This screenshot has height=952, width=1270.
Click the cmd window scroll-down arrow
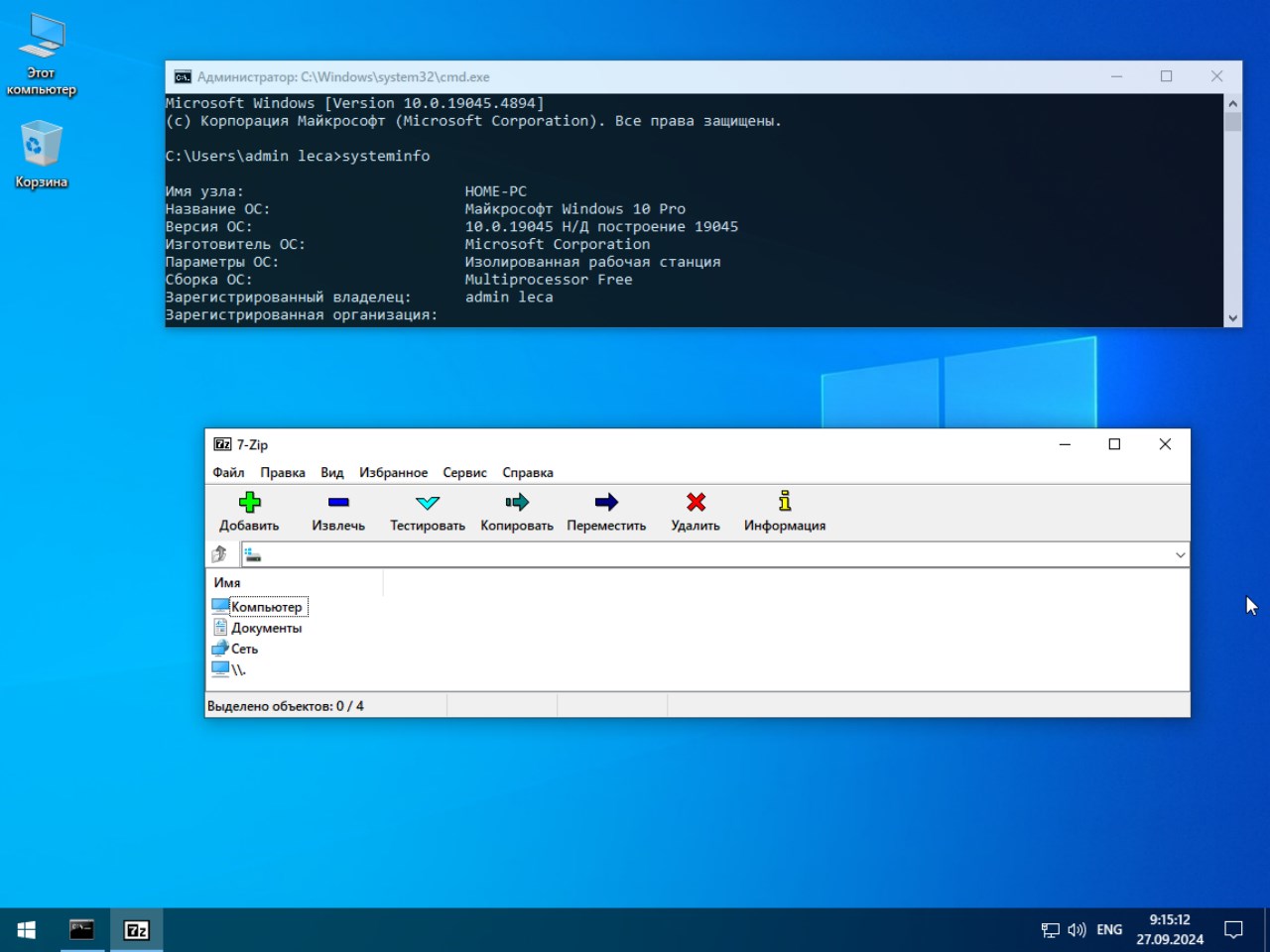1232,318
